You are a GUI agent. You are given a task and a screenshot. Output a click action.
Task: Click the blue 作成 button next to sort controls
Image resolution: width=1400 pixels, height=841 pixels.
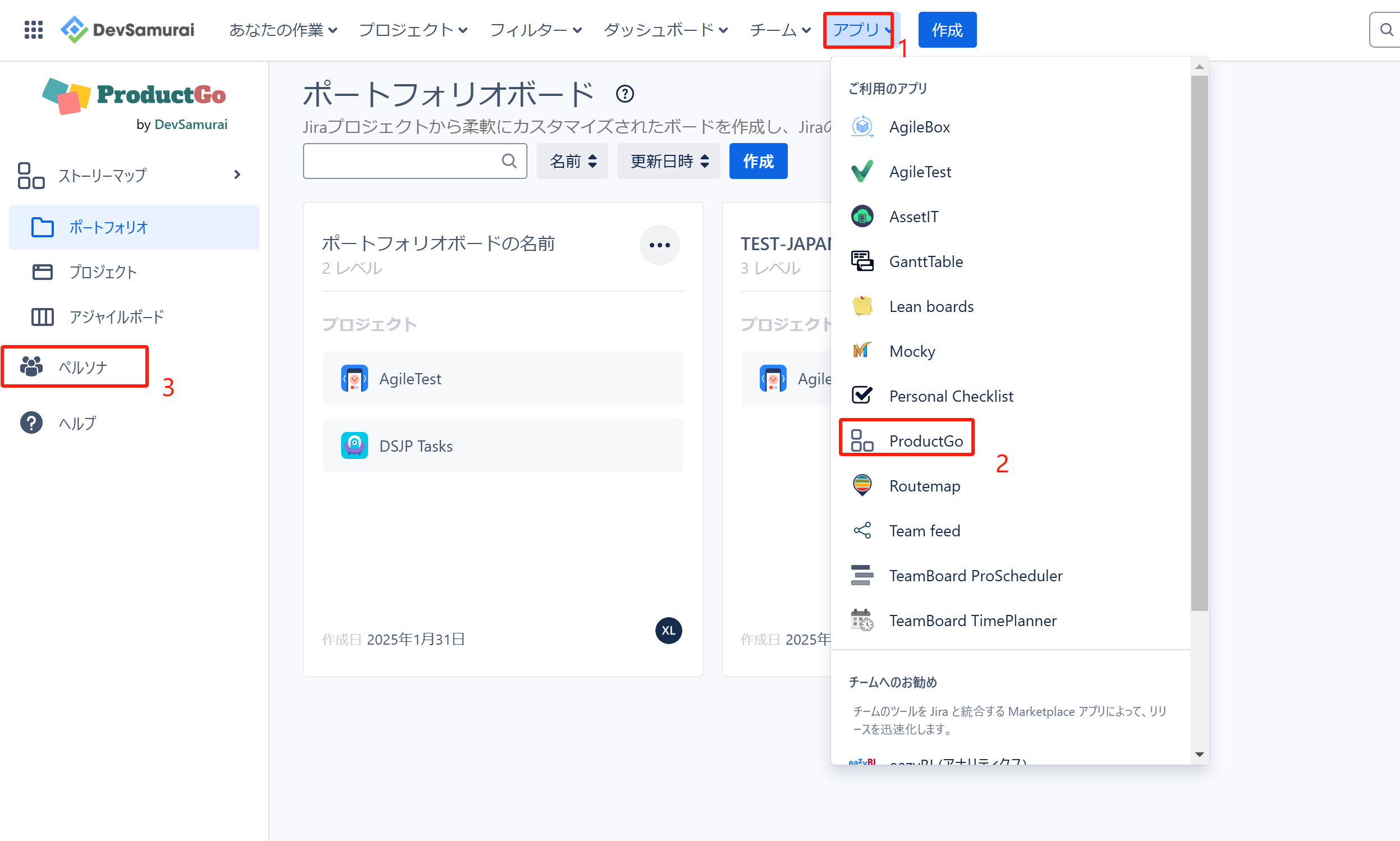click(758, 161)
